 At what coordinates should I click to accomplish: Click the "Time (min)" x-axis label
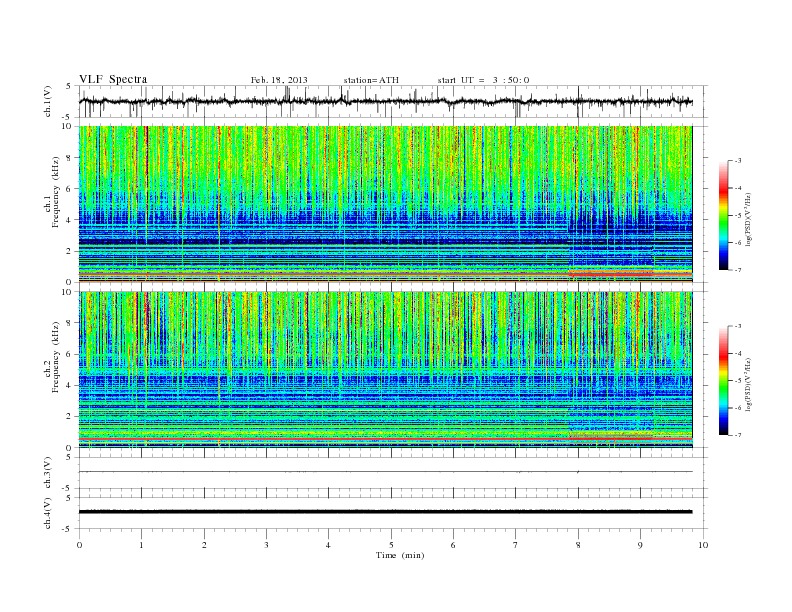[x=400, y=555]
